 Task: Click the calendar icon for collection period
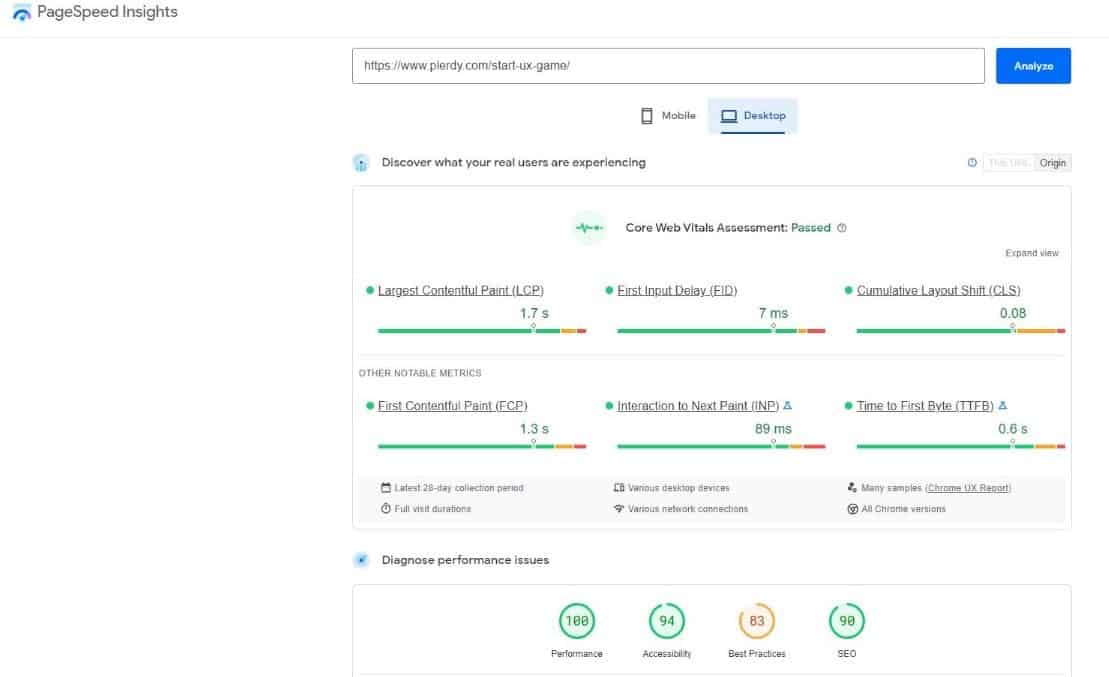coord(385,487)
